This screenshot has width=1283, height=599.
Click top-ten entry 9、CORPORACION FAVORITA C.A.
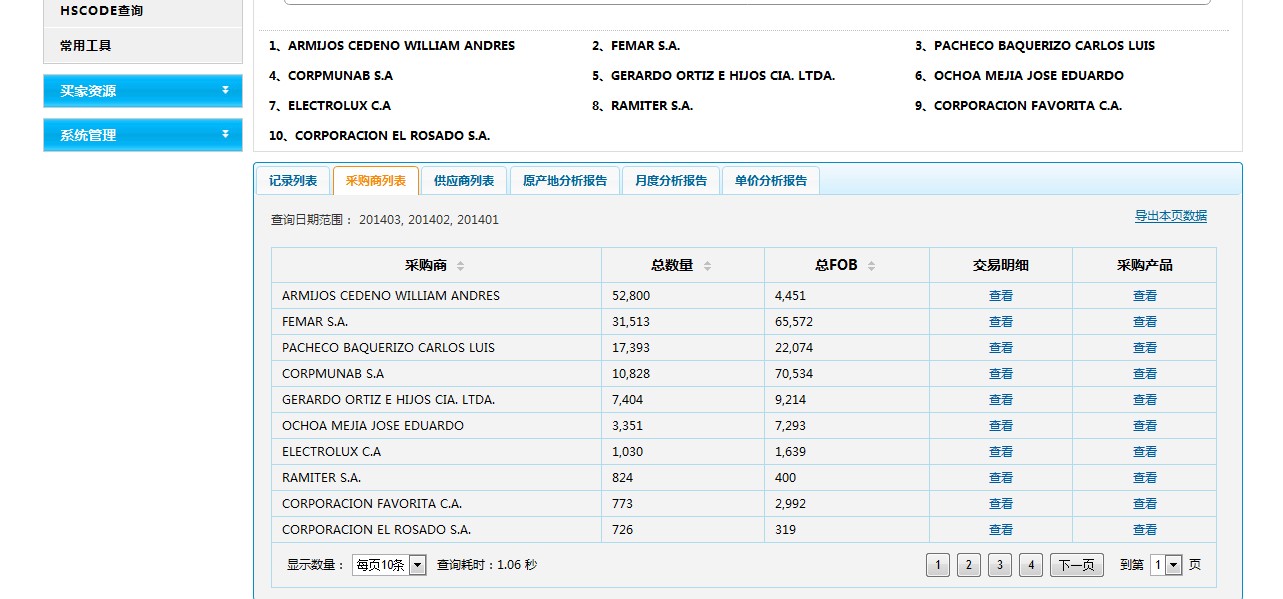click(x=1018, y=106)
